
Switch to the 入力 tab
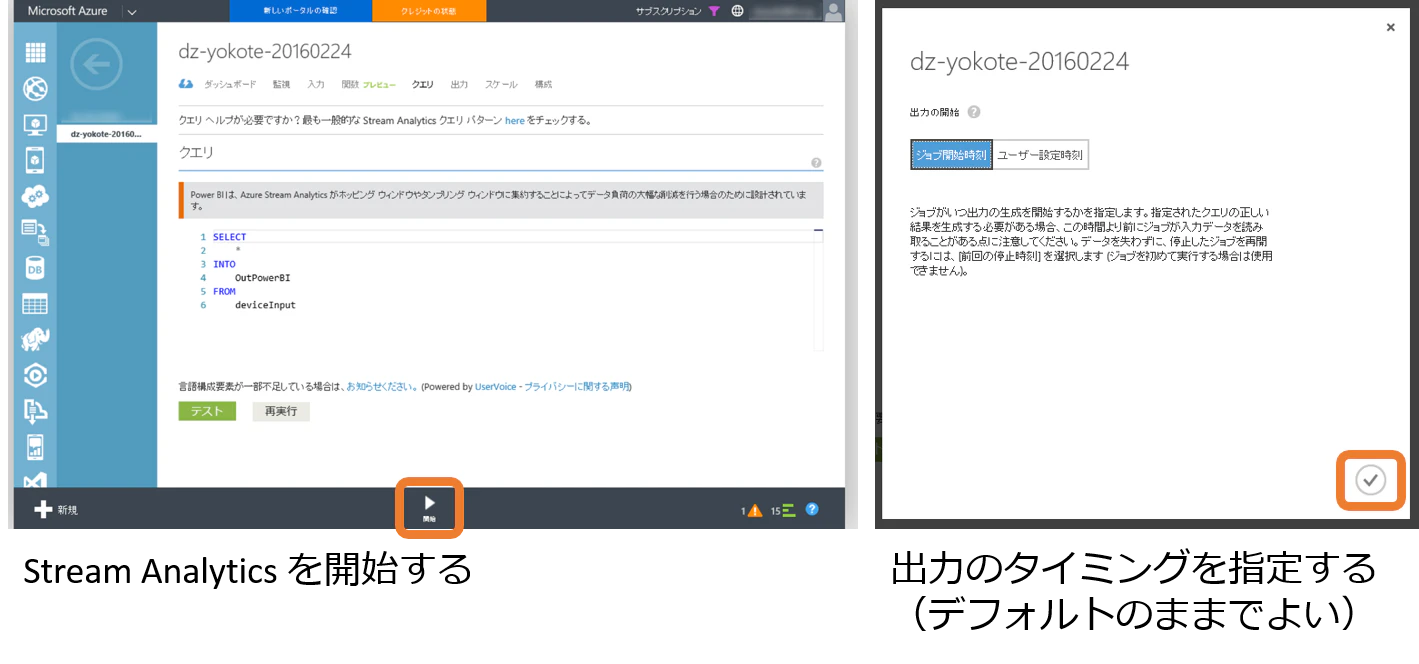tap(316, 85)
